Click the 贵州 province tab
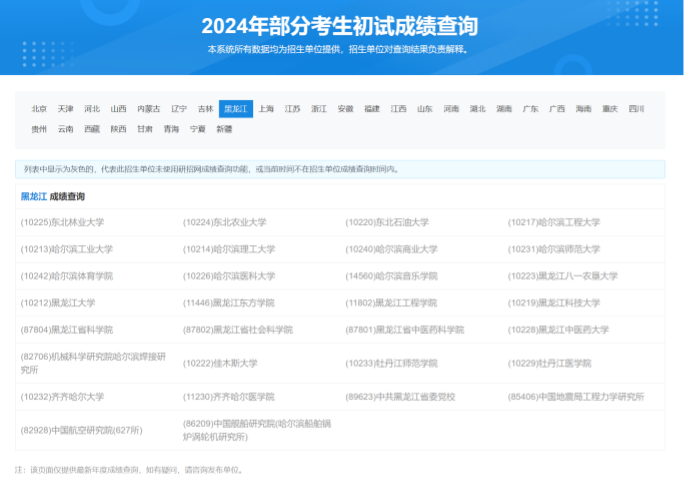 coord(39,129)
